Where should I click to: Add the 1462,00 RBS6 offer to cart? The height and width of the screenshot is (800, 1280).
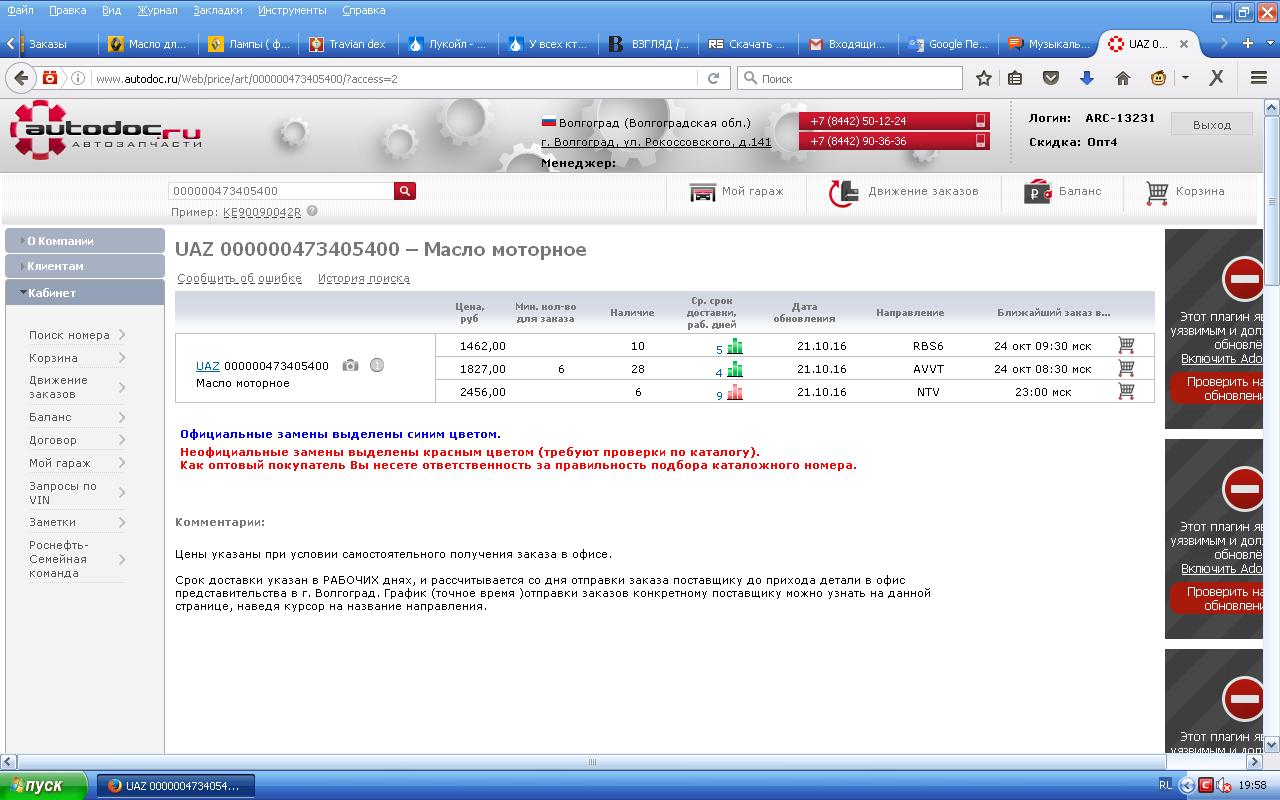1126,345
